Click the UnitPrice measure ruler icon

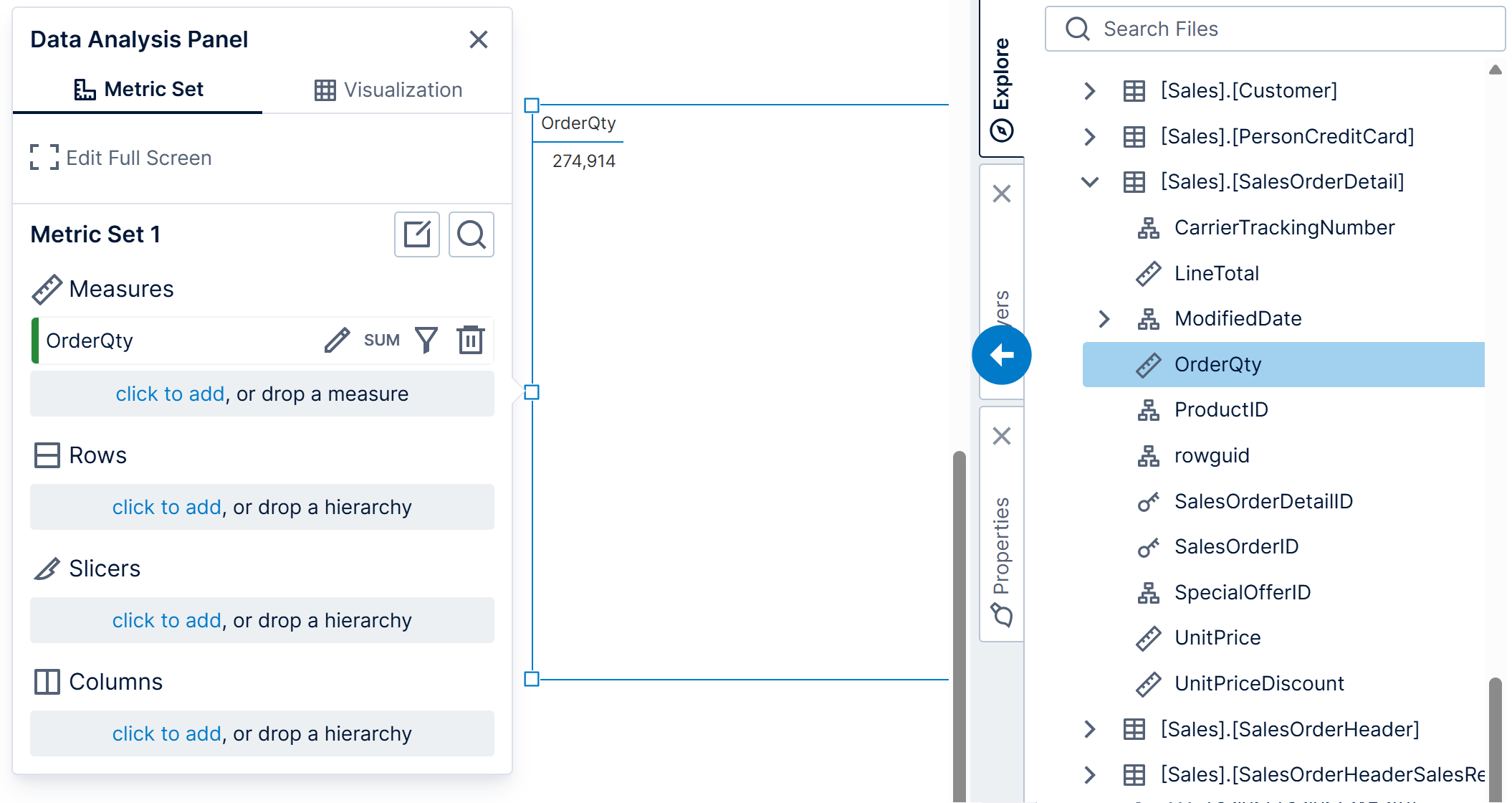(x=1149, y=638)
